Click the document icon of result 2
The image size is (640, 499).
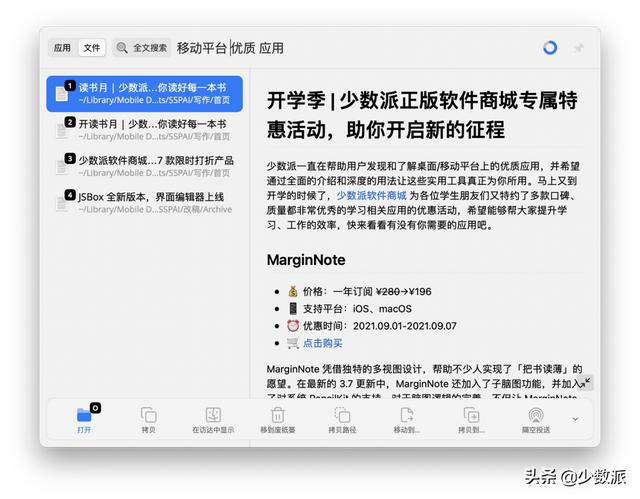pos(62,130)
